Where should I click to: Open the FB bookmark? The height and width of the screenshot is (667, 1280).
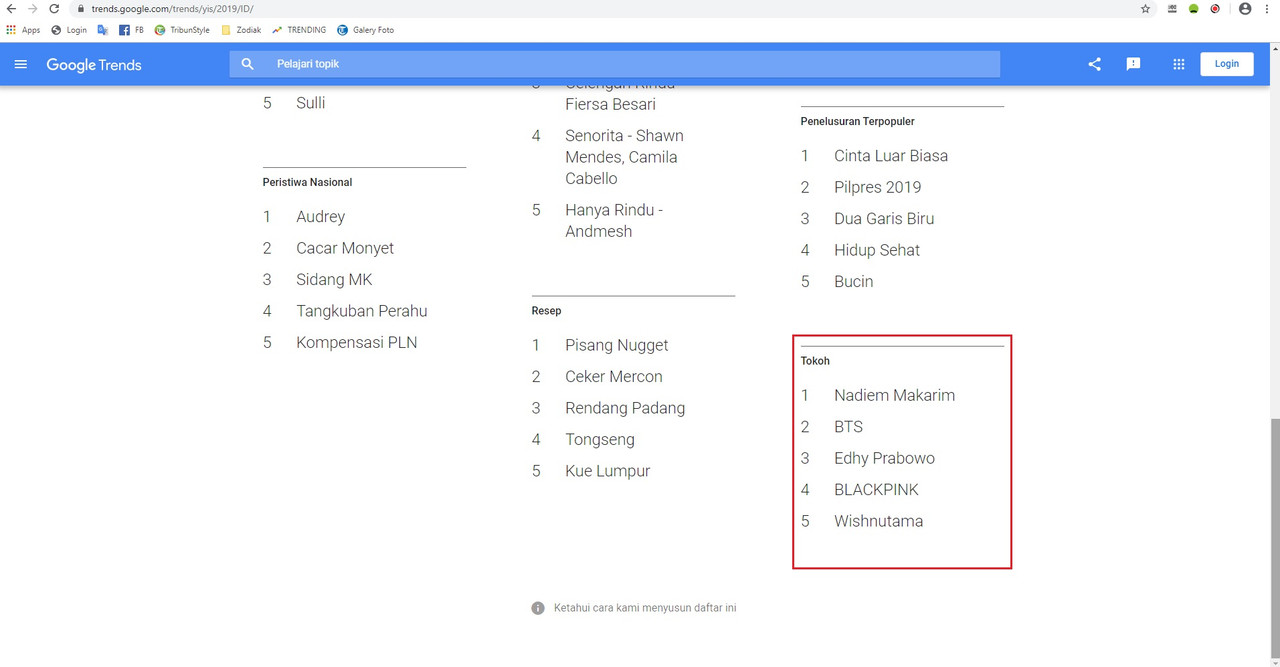pos(131,30)
